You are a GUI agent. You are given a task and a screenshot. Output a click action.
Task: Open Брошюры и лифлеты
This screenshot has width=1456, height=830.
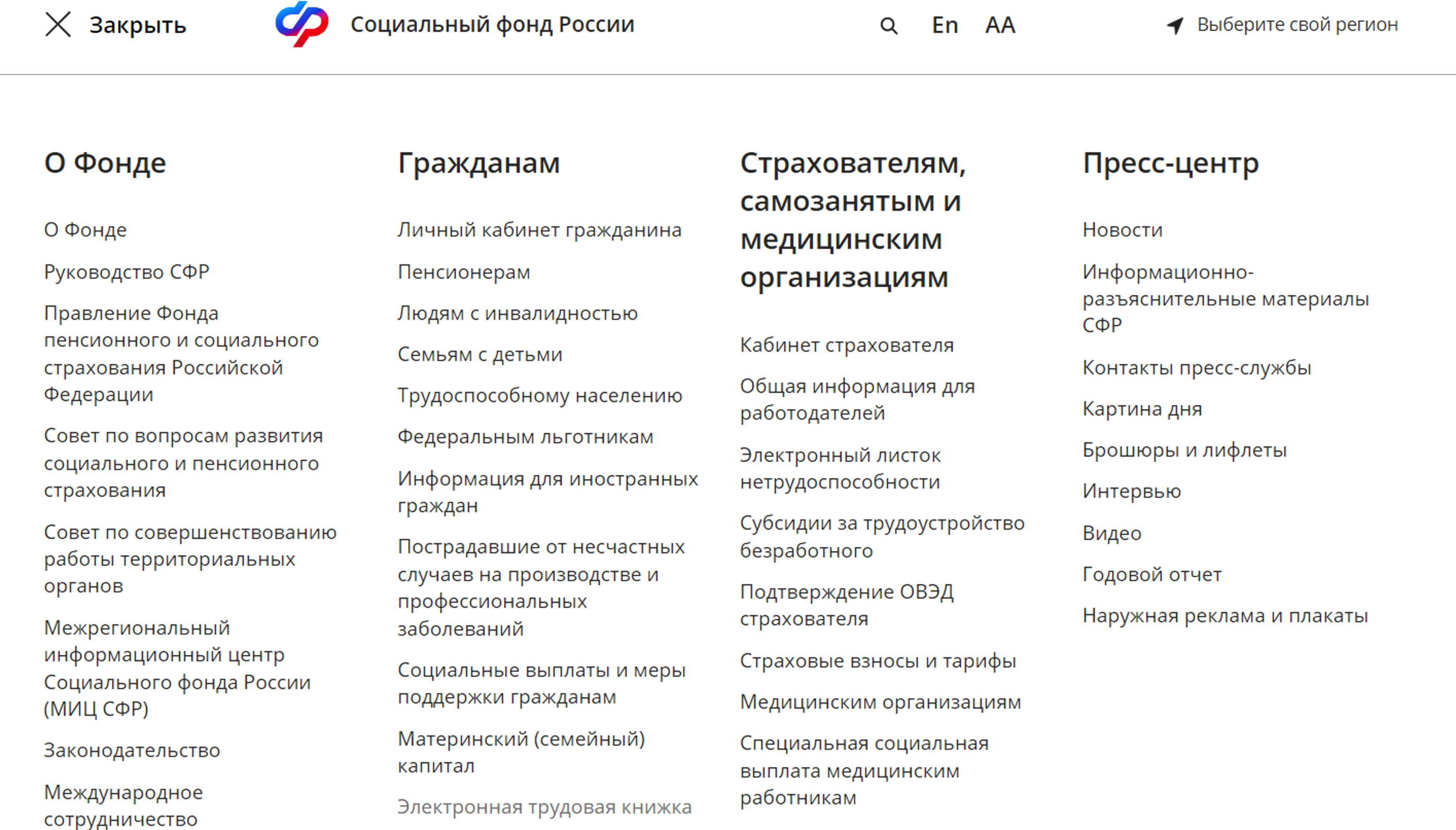(1184, 450)
